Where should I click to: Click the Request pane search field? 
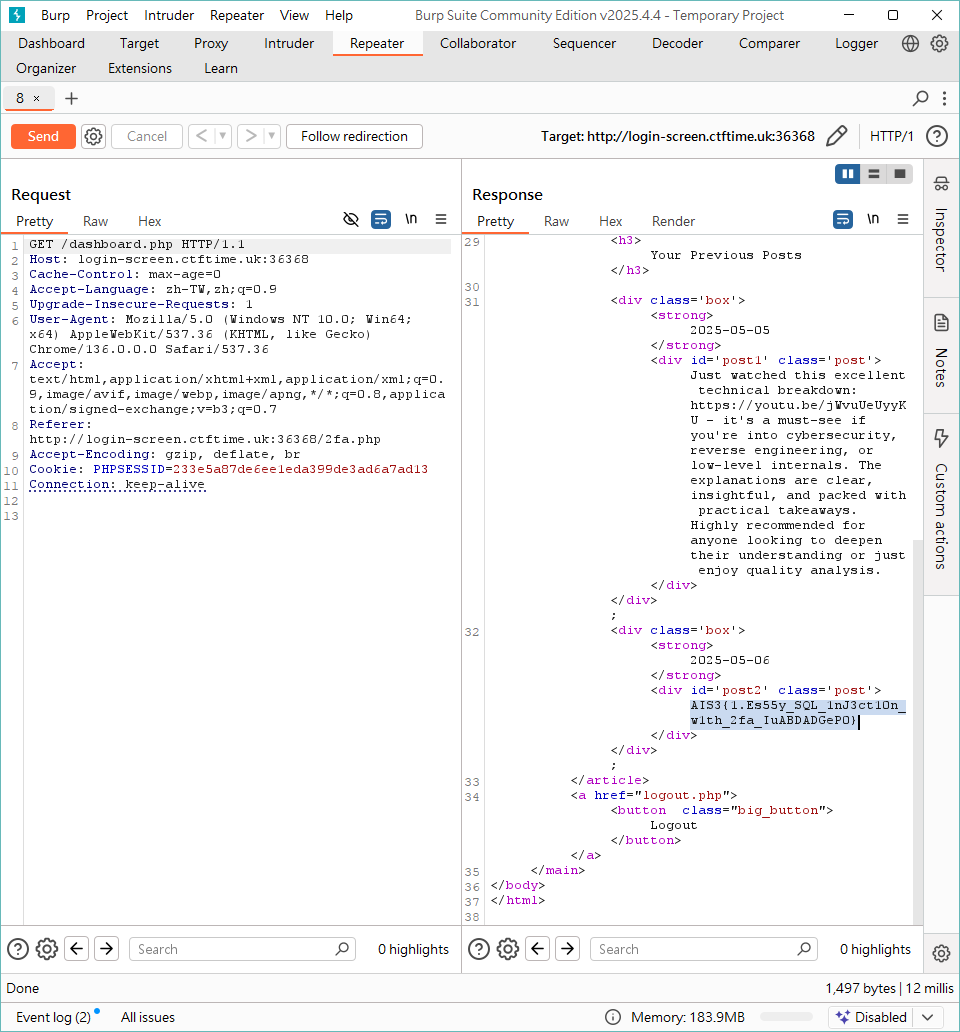click(240, 949)
